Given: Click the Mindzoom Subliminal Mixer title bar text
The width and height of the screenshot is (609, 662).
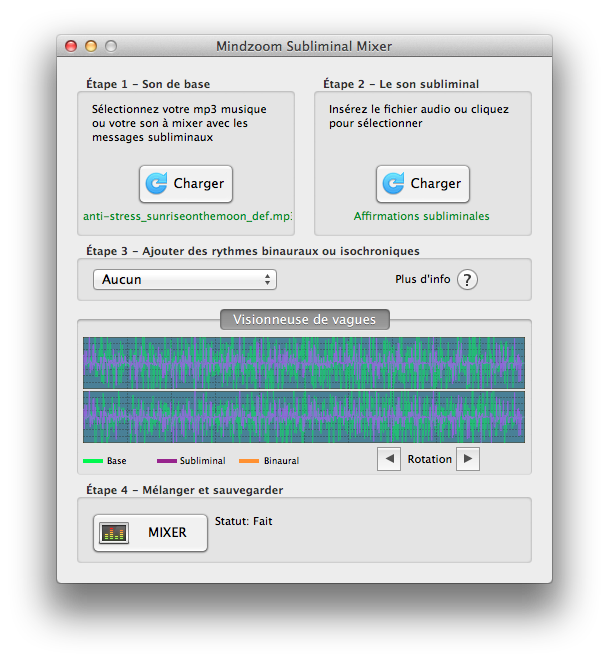Looking at the screenshot, I should 304,46.
